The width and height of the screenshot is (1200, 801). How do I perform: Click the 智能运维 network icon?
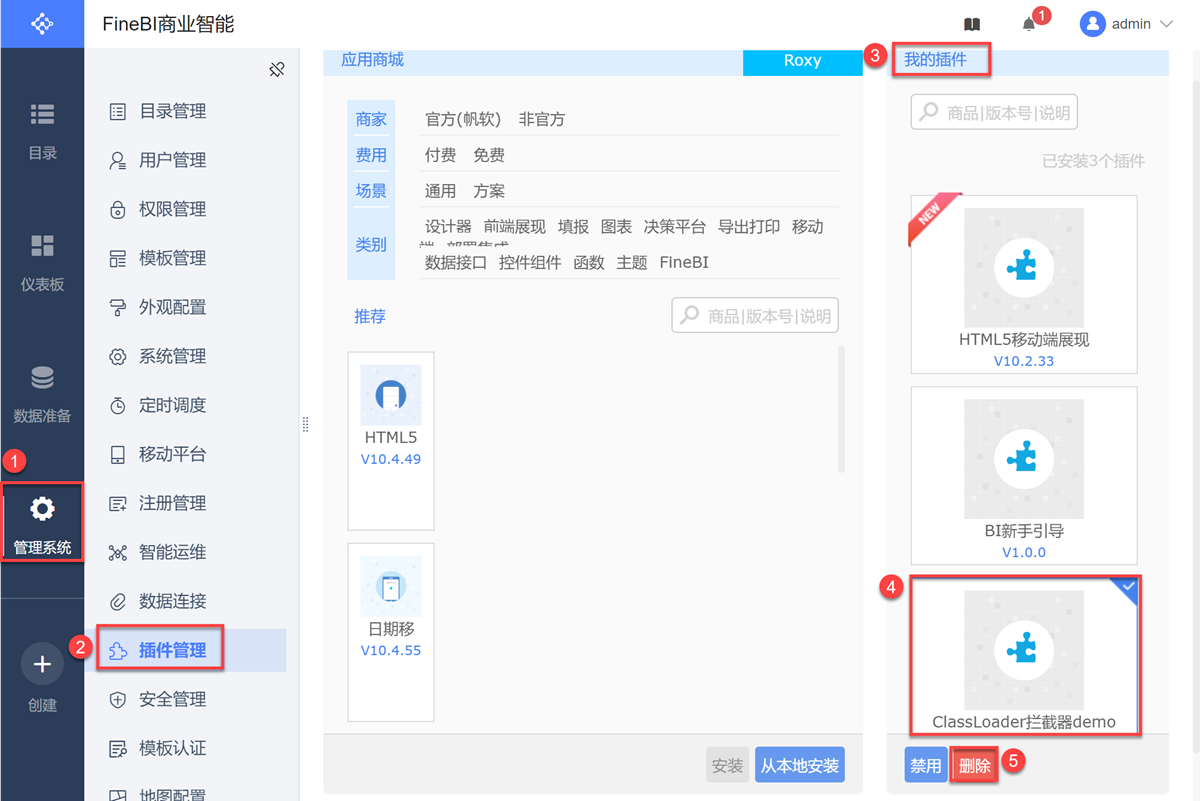point(118,552)
